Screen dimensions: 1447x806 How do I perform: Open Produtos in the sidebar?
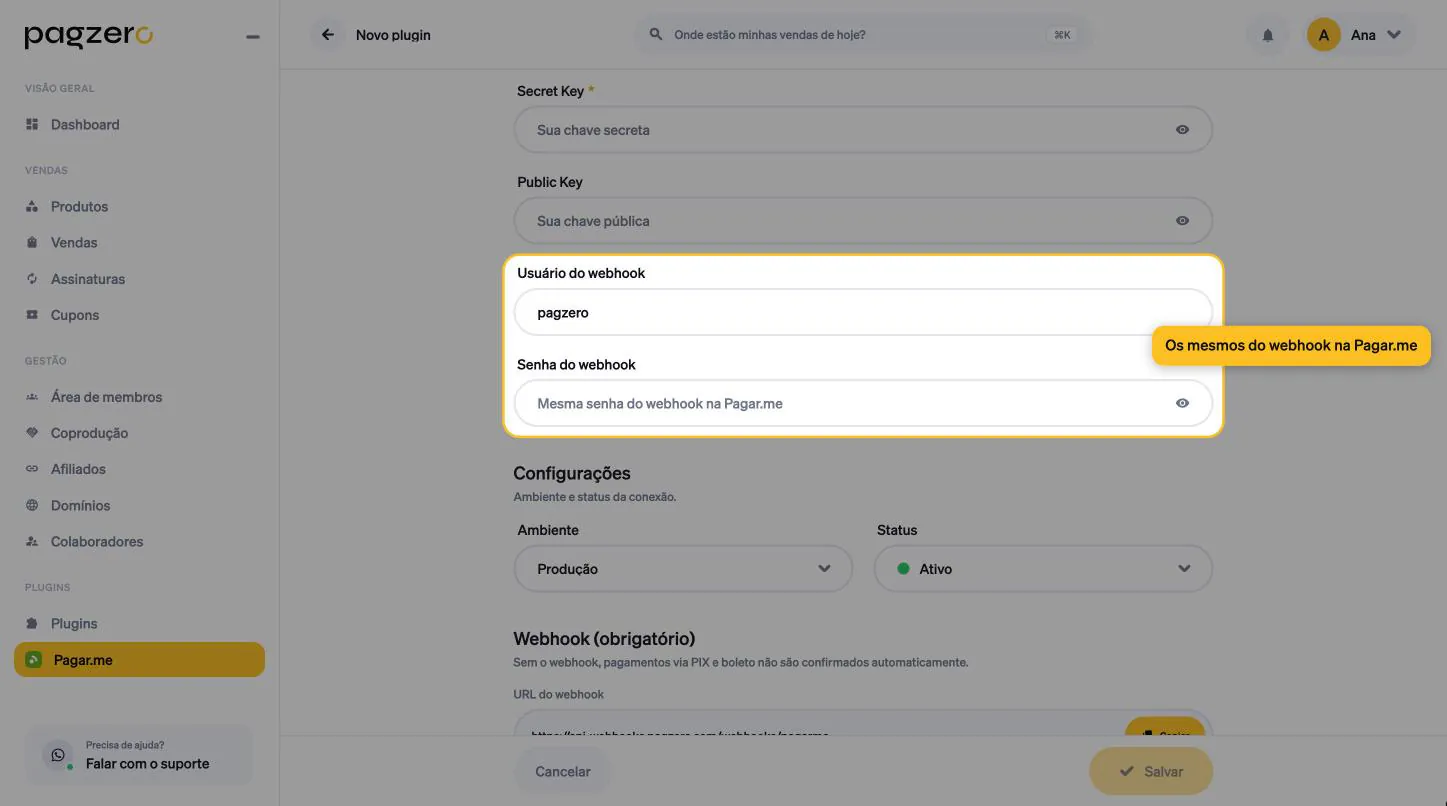pos(140,207)
